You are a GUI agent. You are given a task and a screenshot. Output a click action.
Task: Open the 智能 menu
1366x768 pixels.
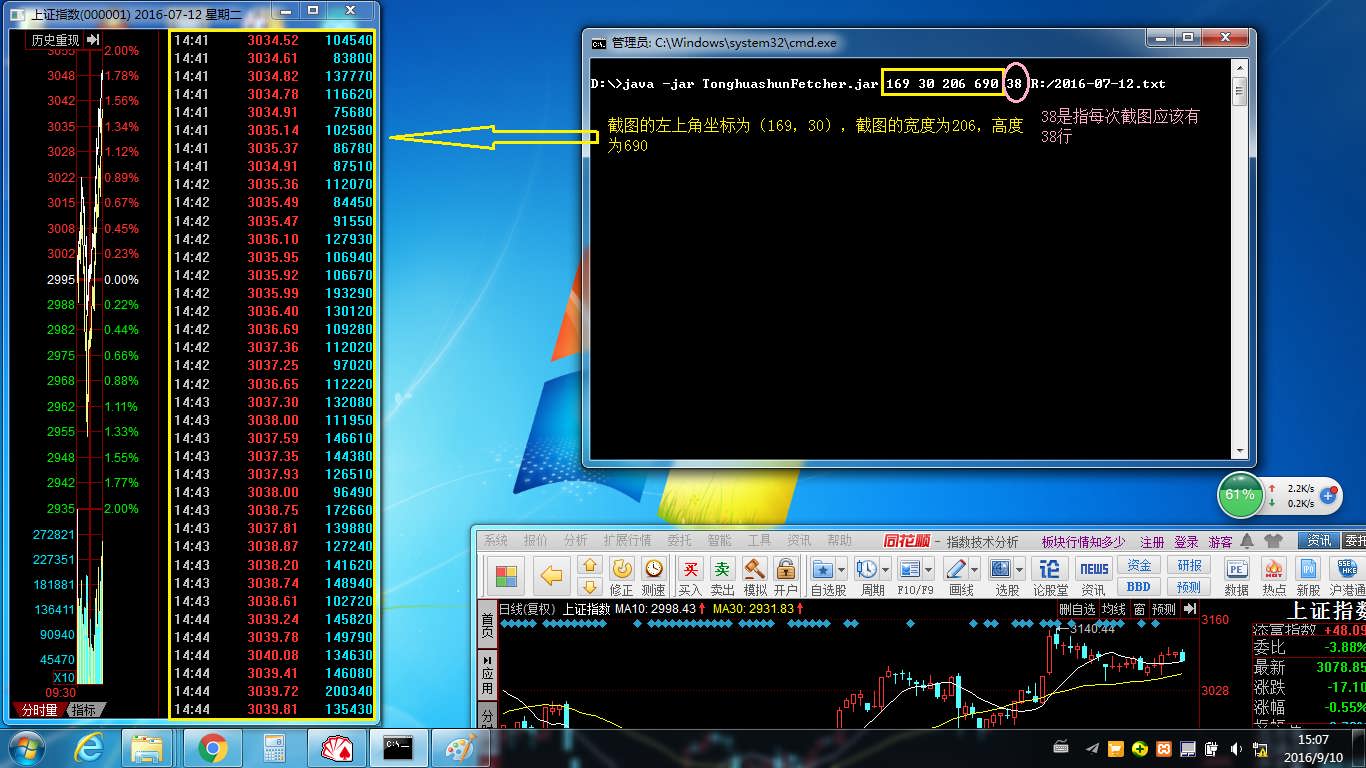(x=719, y=541)
